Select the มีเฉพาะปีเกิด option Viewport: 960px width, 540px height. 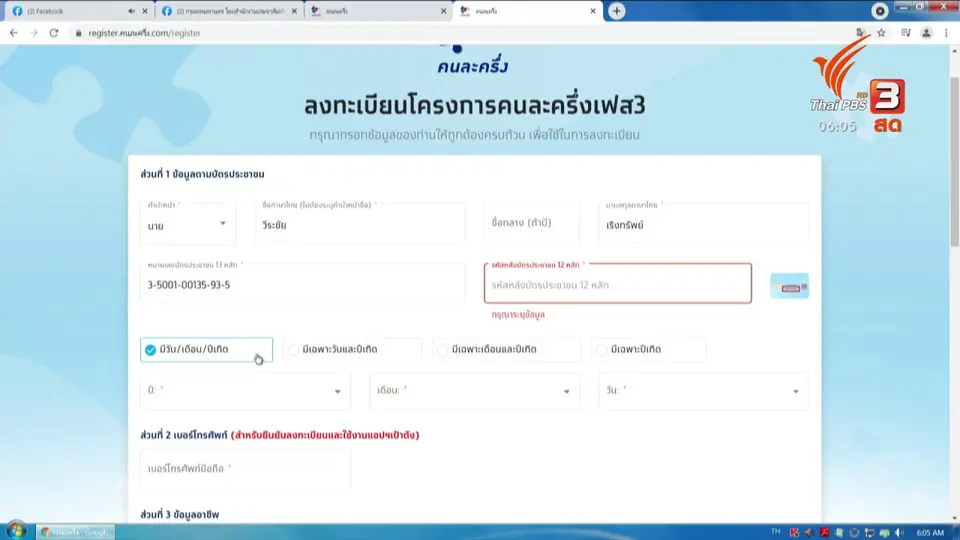coord(648,350)
